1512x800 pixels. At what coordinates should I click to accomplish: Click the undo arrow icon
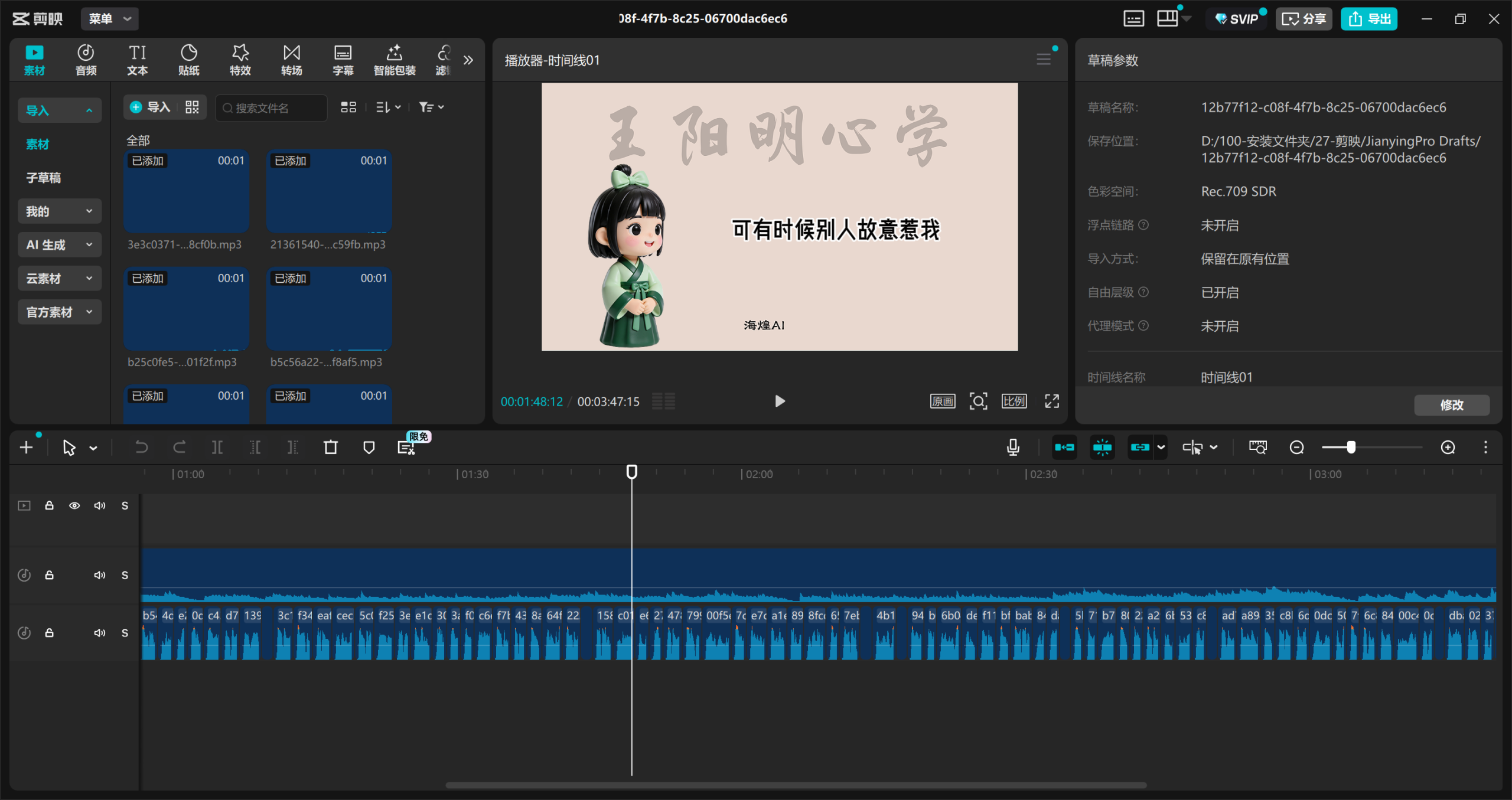[x=141, y=448]
